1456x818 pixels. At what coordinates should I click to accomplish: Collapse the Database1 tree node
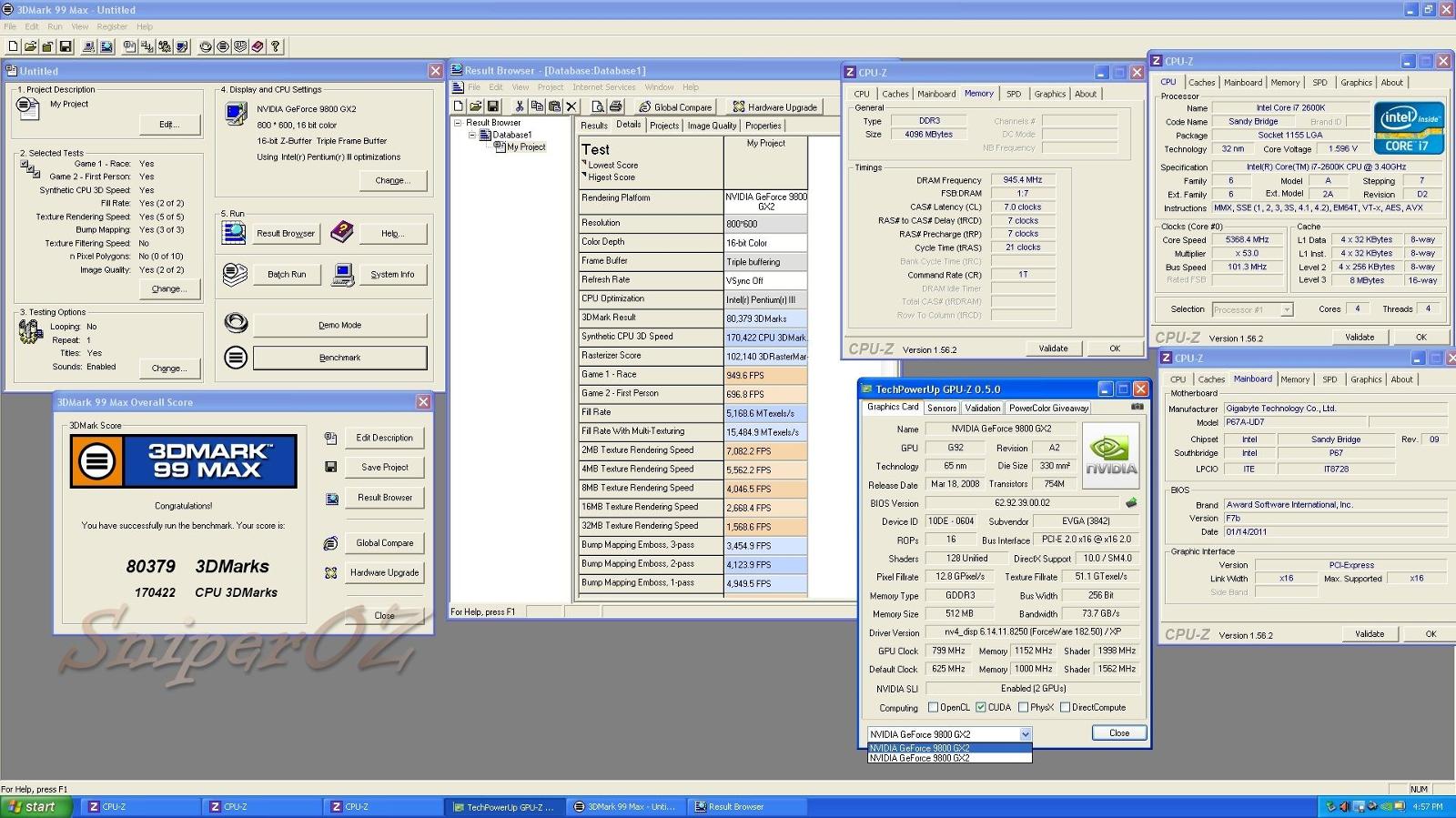pos(472,135)
